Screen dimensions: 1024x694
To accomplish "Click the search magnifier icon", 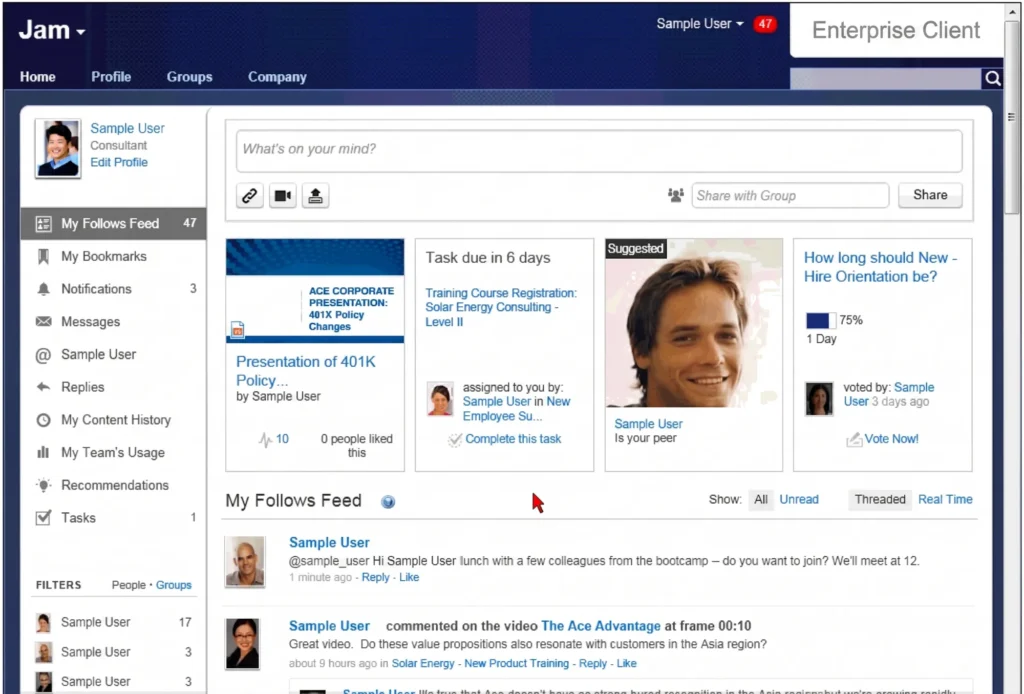I will pos(993,78).
